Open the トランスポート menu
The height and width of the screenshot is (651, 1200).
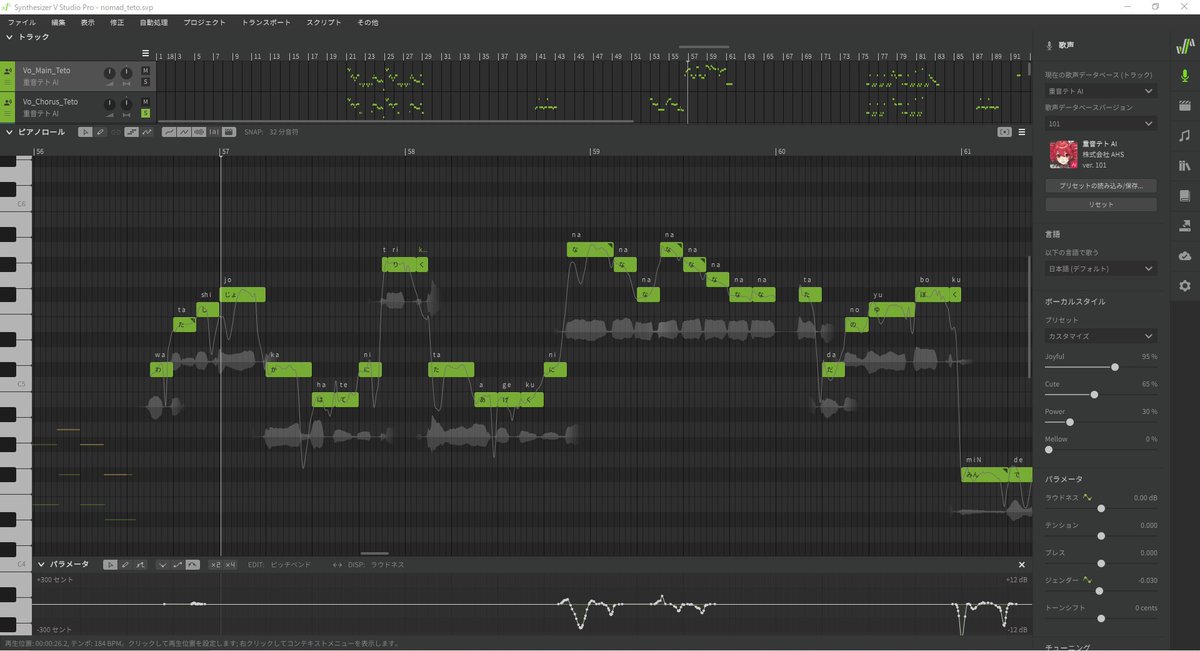click(x=266, y=22)
